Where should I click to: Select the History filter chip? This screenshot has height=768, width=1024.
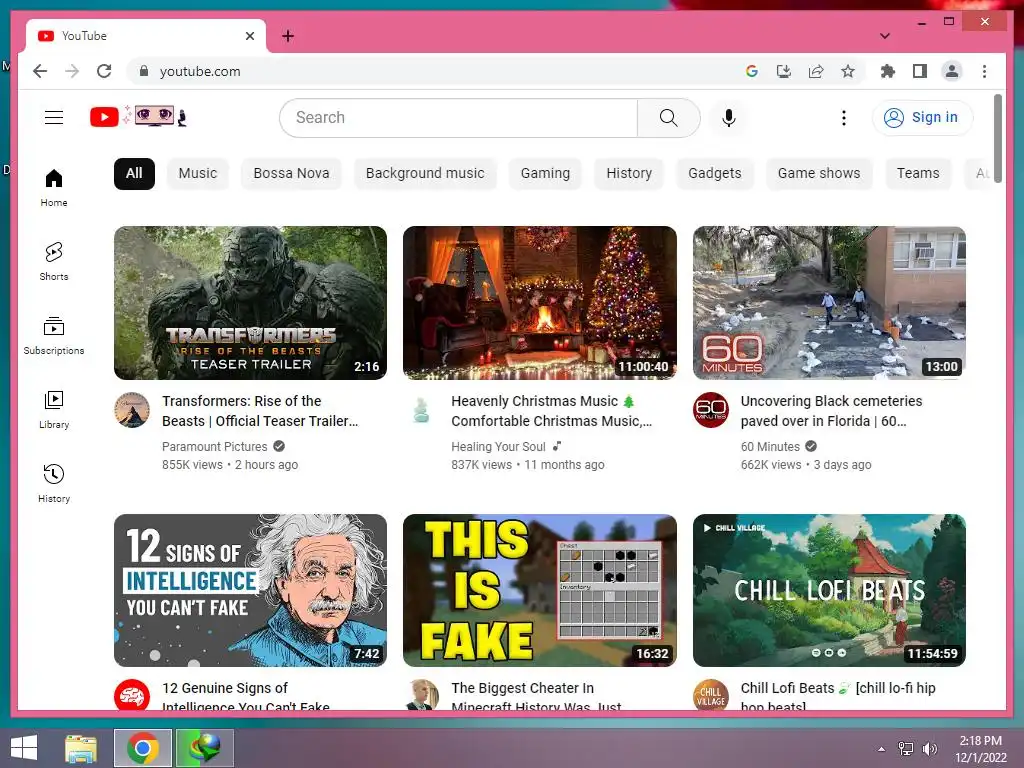pyautogui.click(x=629, y=174)
